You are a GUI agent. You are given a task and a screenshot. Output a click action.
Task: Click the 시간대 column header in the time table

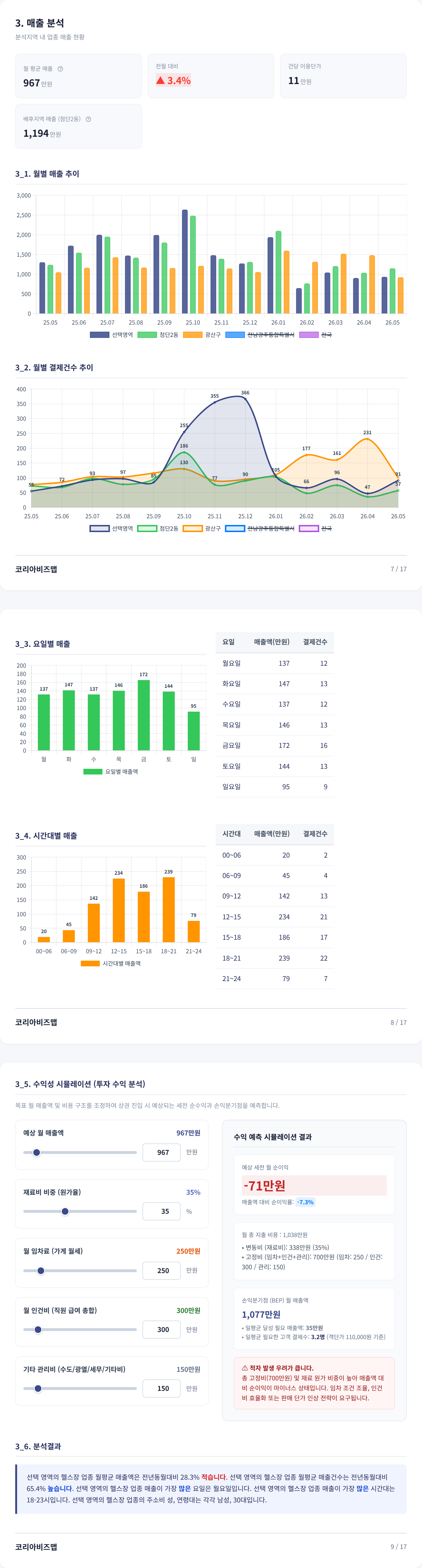click(231, 834)
